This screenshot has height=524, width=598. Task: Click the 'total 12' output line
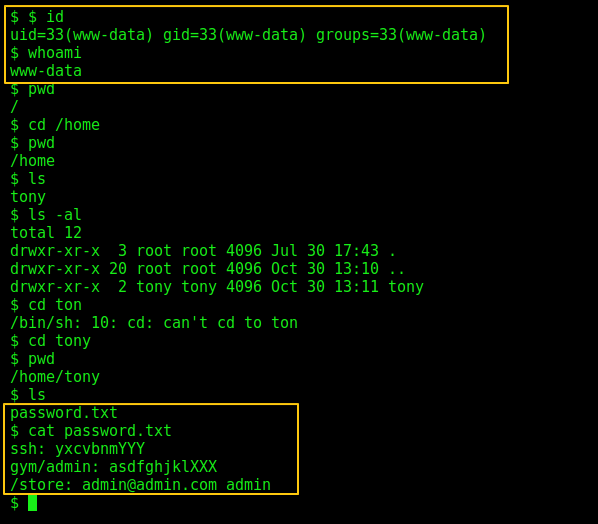(46, 233)
